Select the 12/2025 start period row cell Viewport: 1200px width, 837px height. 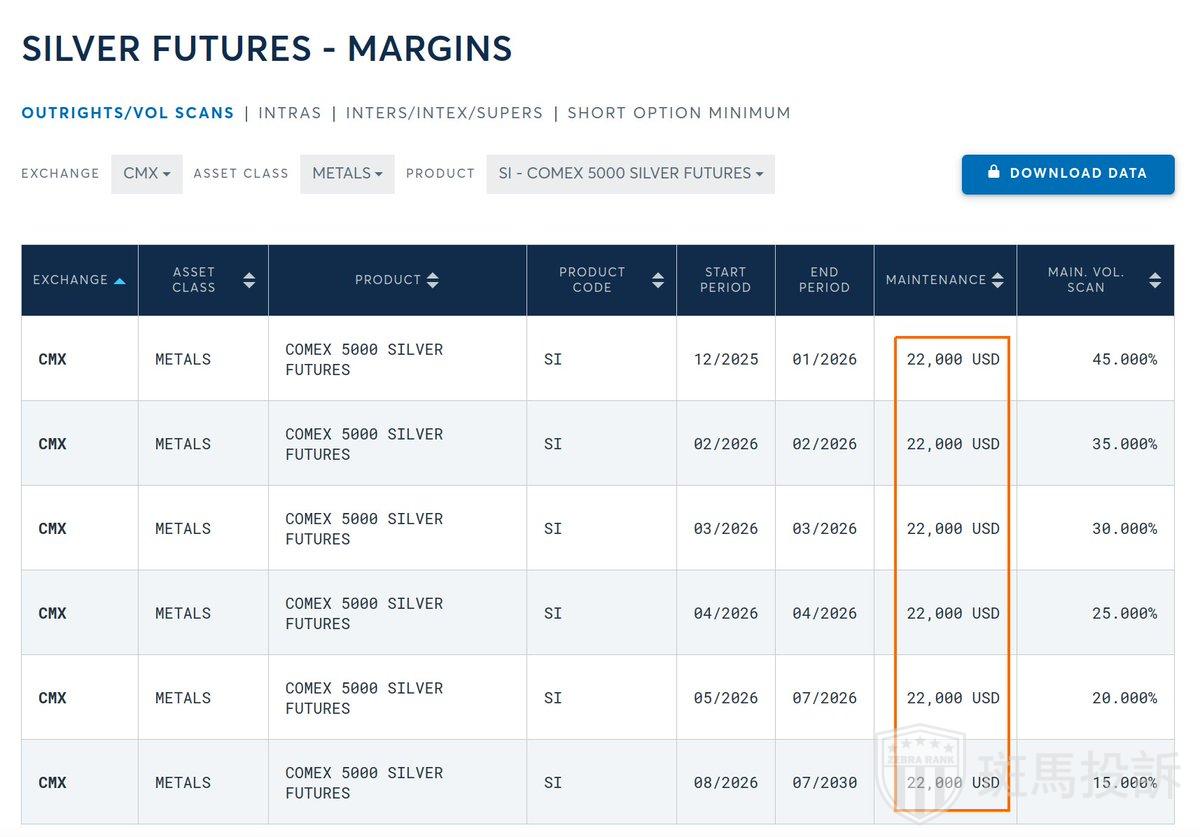tap(726, 359)
